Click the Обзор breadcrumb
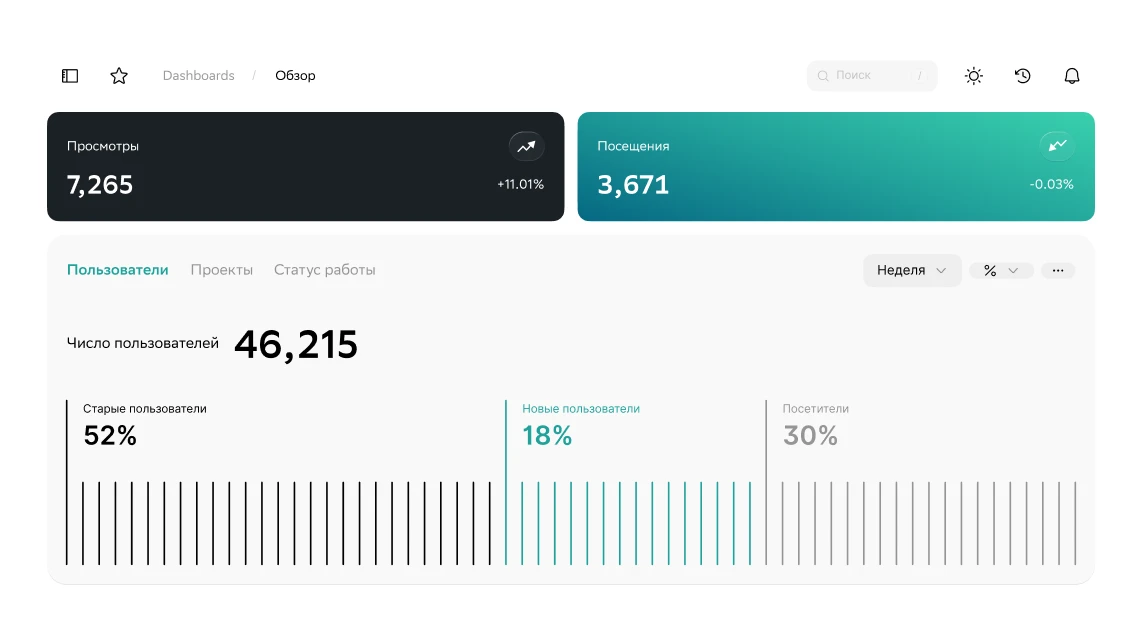The image size is (1140, 640). pos(295,76)
